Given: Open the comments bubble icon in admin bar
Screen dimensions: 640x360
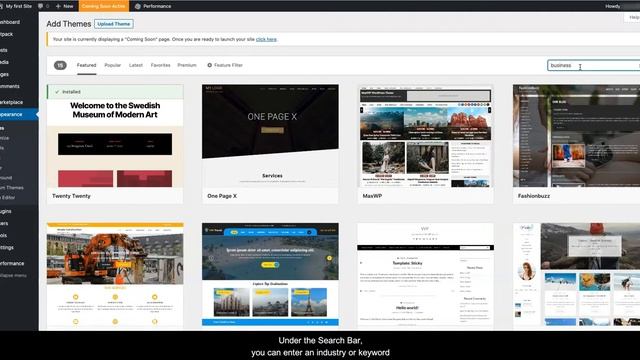Looking at the screenshot, I should click(41, 6).
